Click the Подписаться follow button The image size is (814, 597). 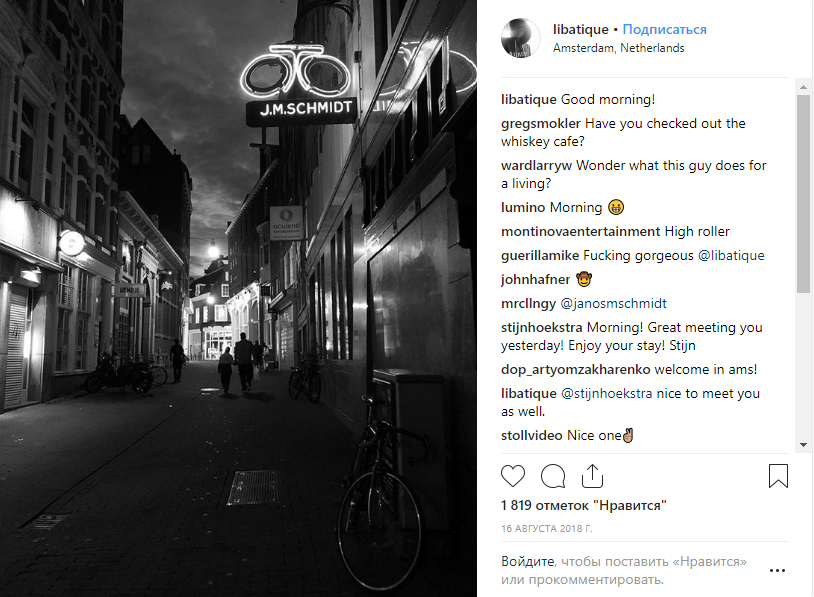664,30
